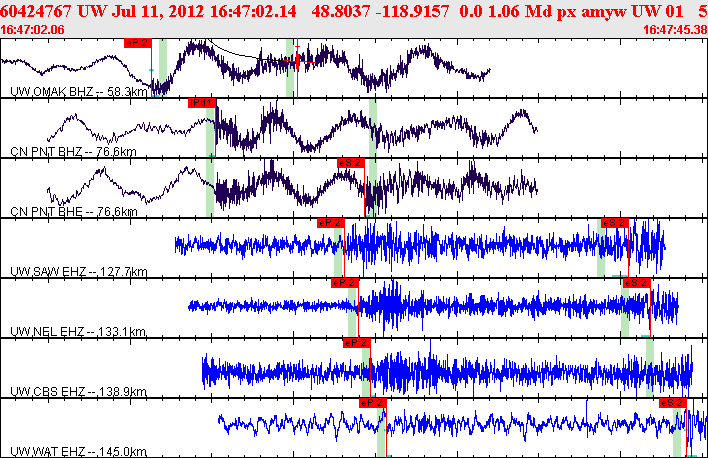Click the event ID 60424767 in header
708x458 pixels.
[x=36, y=11]
